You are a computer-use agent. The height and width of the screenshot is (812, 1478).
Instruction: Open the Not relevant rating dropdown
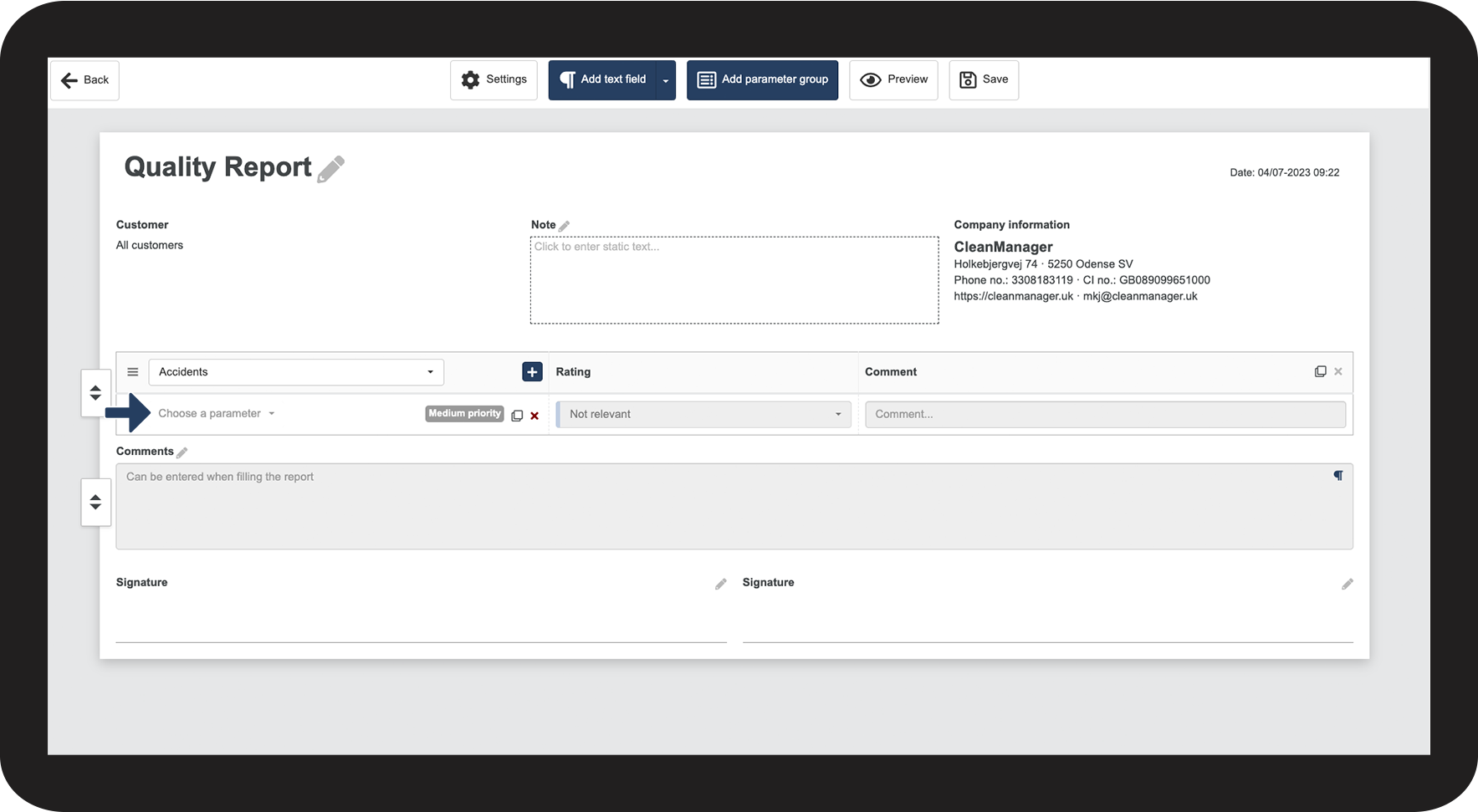[704, 415]
